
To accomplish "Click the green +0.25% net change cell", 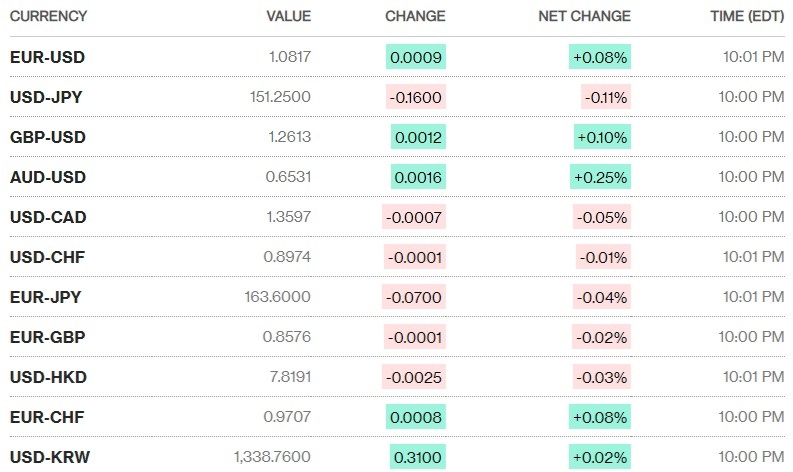I will [600, 177].
